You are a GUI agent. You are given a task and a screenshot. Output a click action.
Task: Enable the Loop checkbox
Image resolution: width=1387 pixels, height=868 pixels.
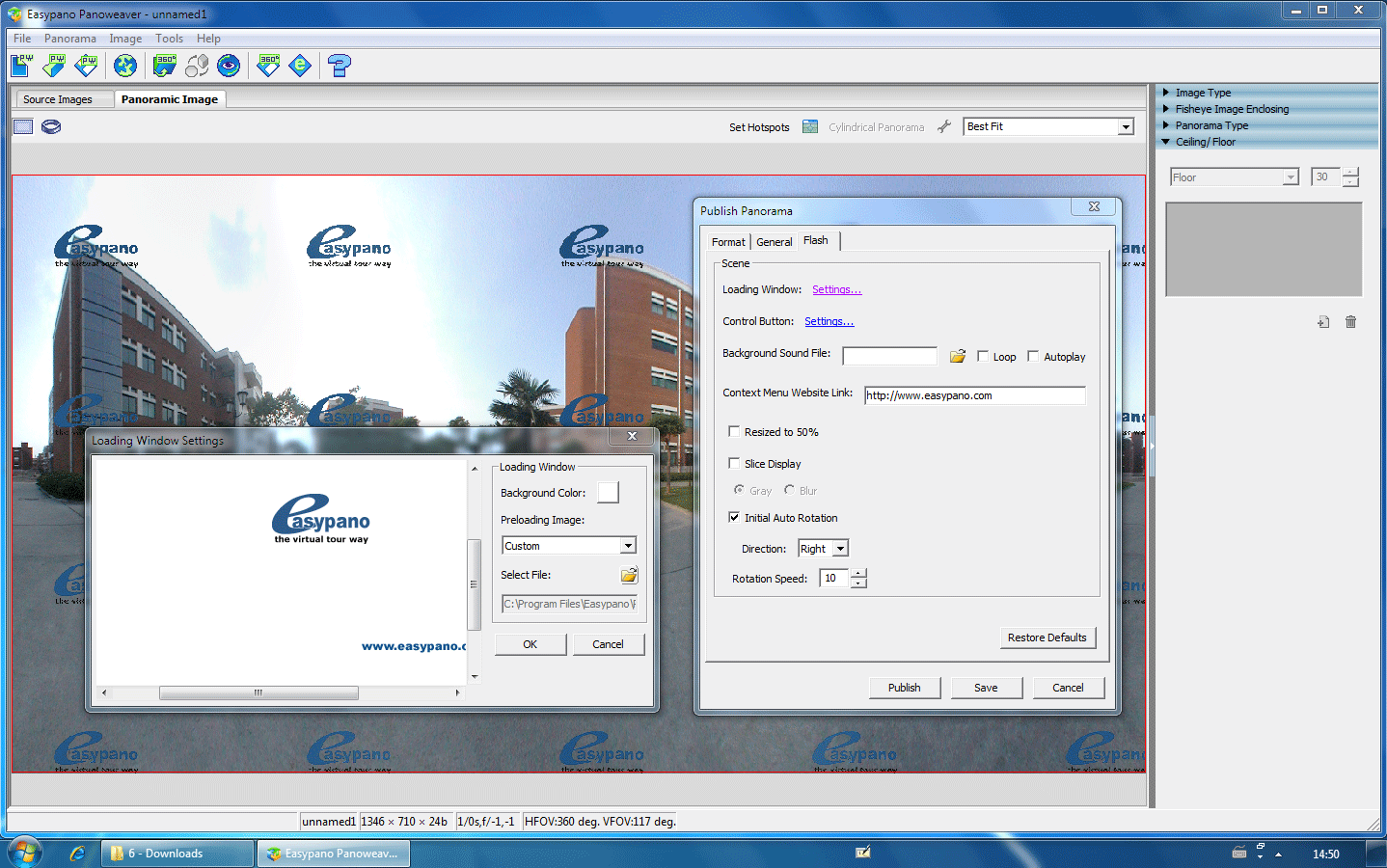tap(983, 356)
